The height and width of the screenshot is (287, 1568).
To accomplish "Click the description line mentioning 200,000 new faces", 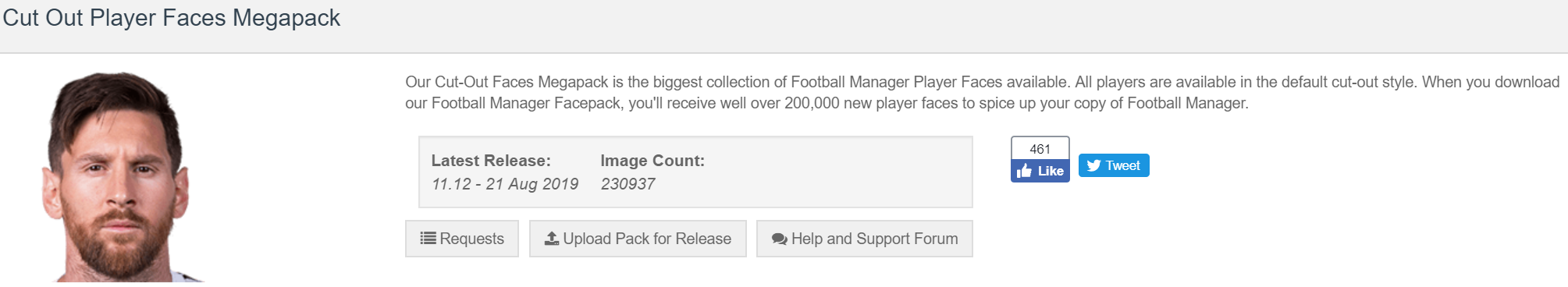I will coord(827,103).
